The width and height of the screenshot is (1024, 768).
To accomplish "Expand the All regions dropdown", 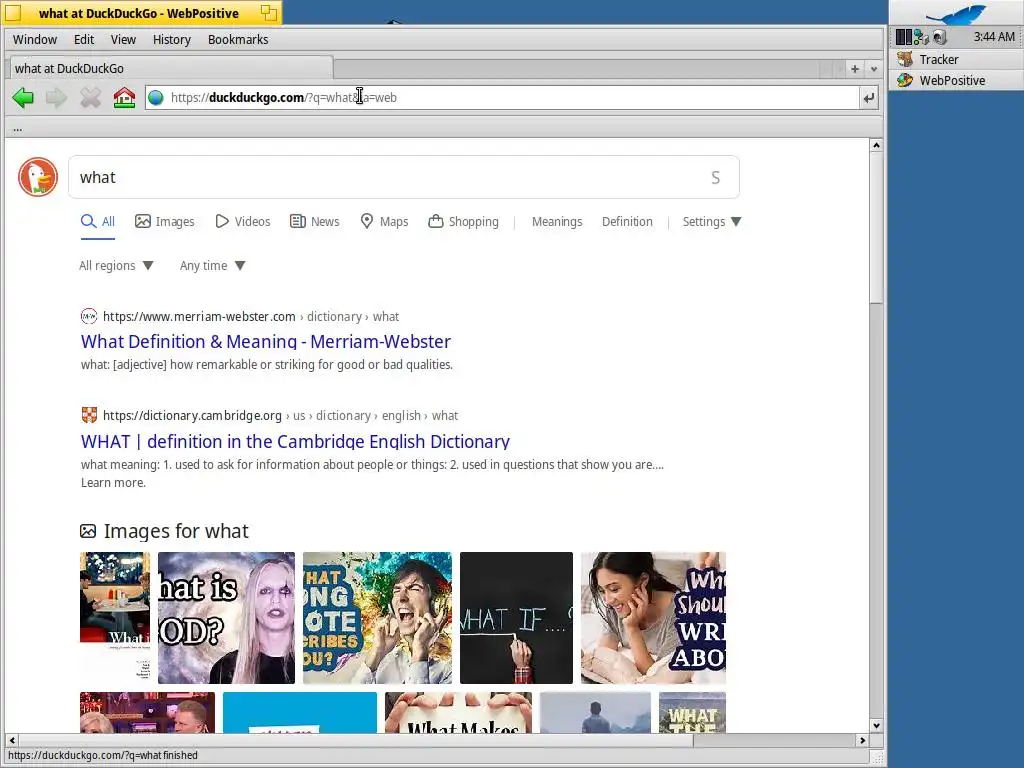I will click(x=116, y=266).
